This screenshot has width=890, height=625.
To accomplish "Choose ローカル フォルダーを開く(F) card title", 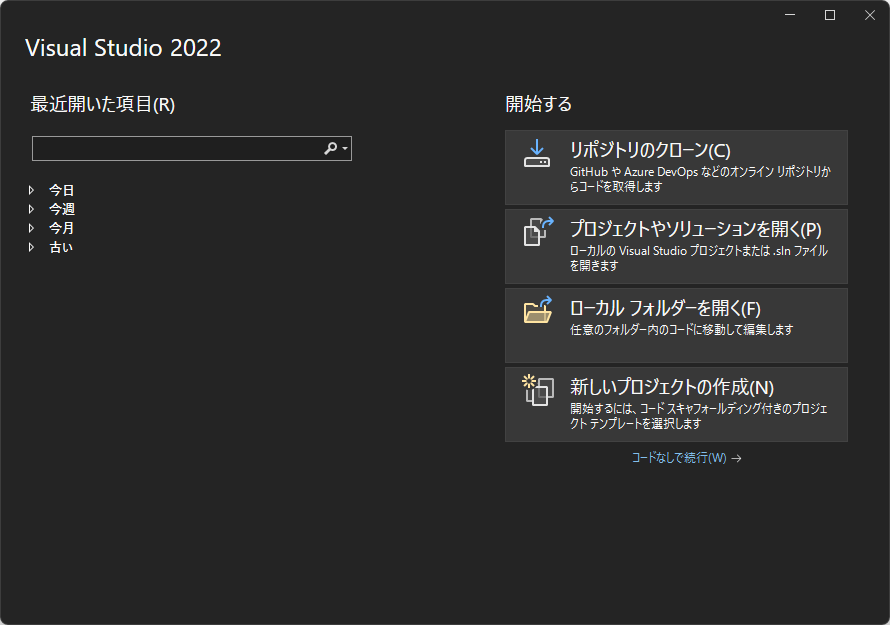I will (665, 308).
